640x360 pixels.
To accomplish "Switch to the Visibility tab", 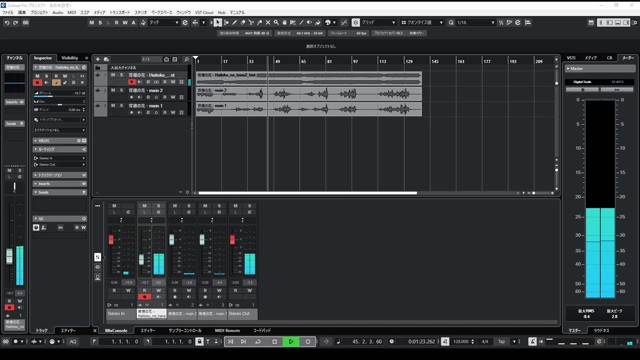I will (x=69, y=58).
